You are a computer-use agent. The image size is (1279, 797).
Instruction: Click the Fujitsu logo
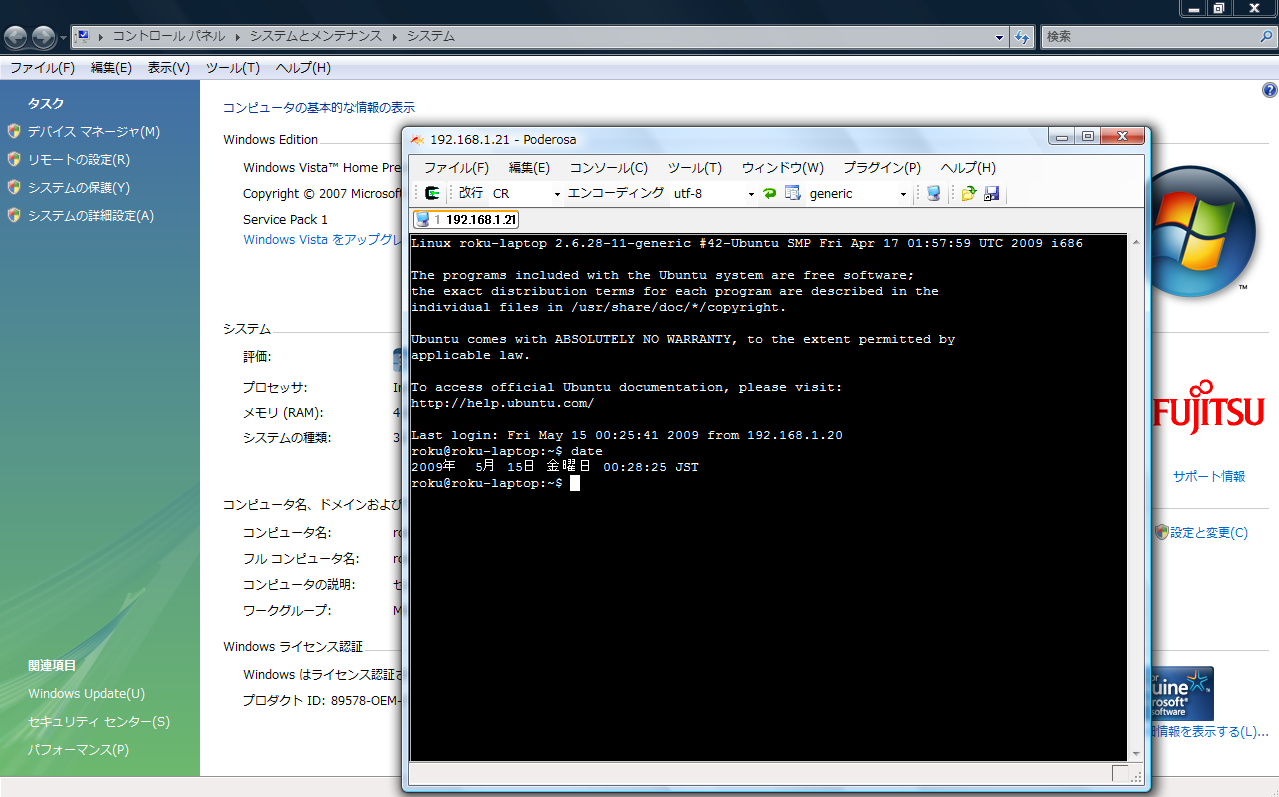[x=1209, y=408]
